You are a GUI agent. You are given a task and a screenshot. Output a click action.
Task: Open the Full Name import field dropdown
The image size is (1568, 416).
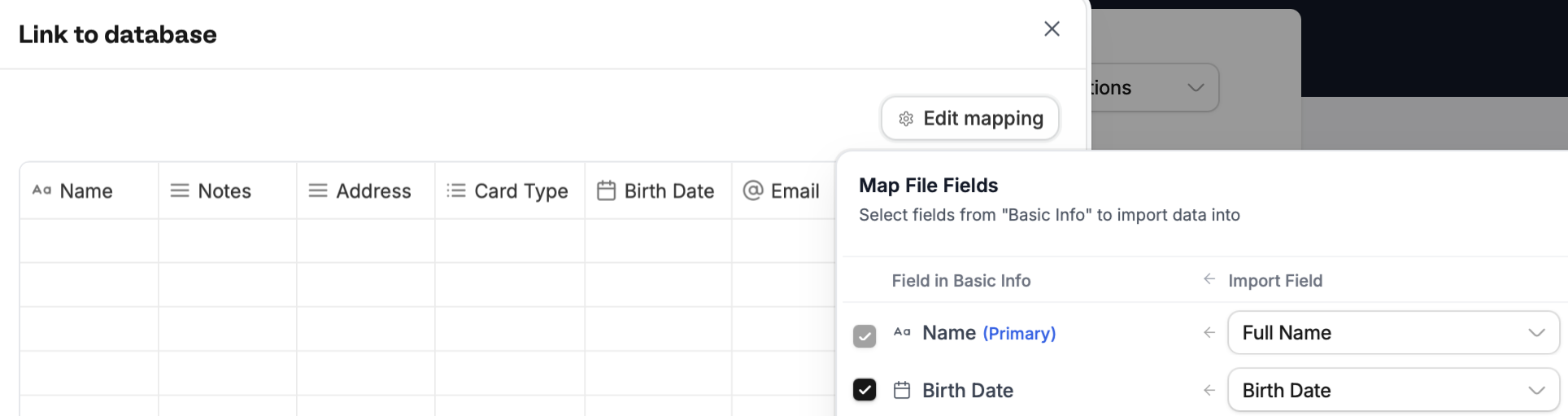pos(1393,332)
